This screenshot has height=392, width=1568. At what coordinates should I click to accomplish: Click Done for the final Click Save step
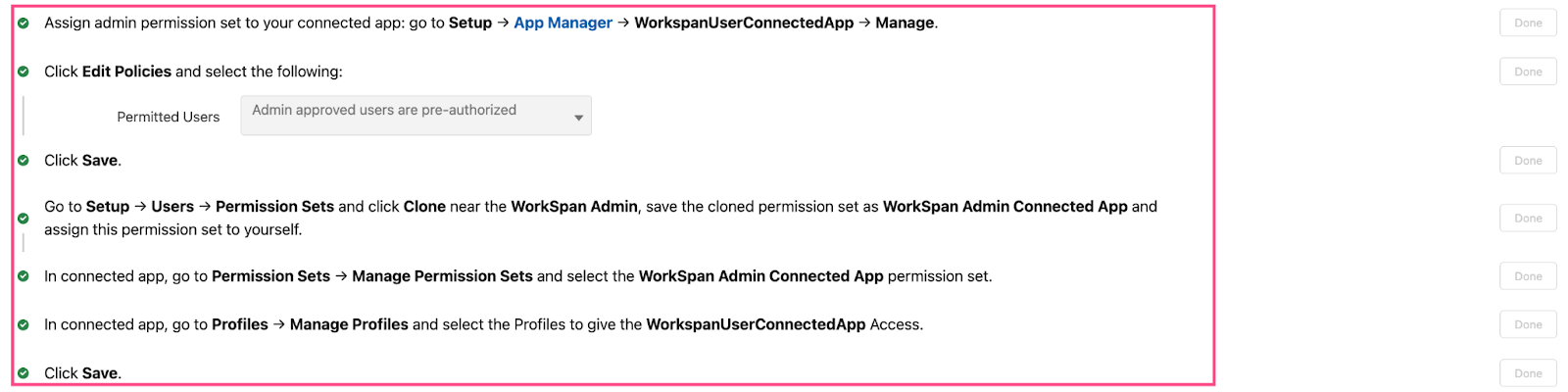click(1528, 373)
